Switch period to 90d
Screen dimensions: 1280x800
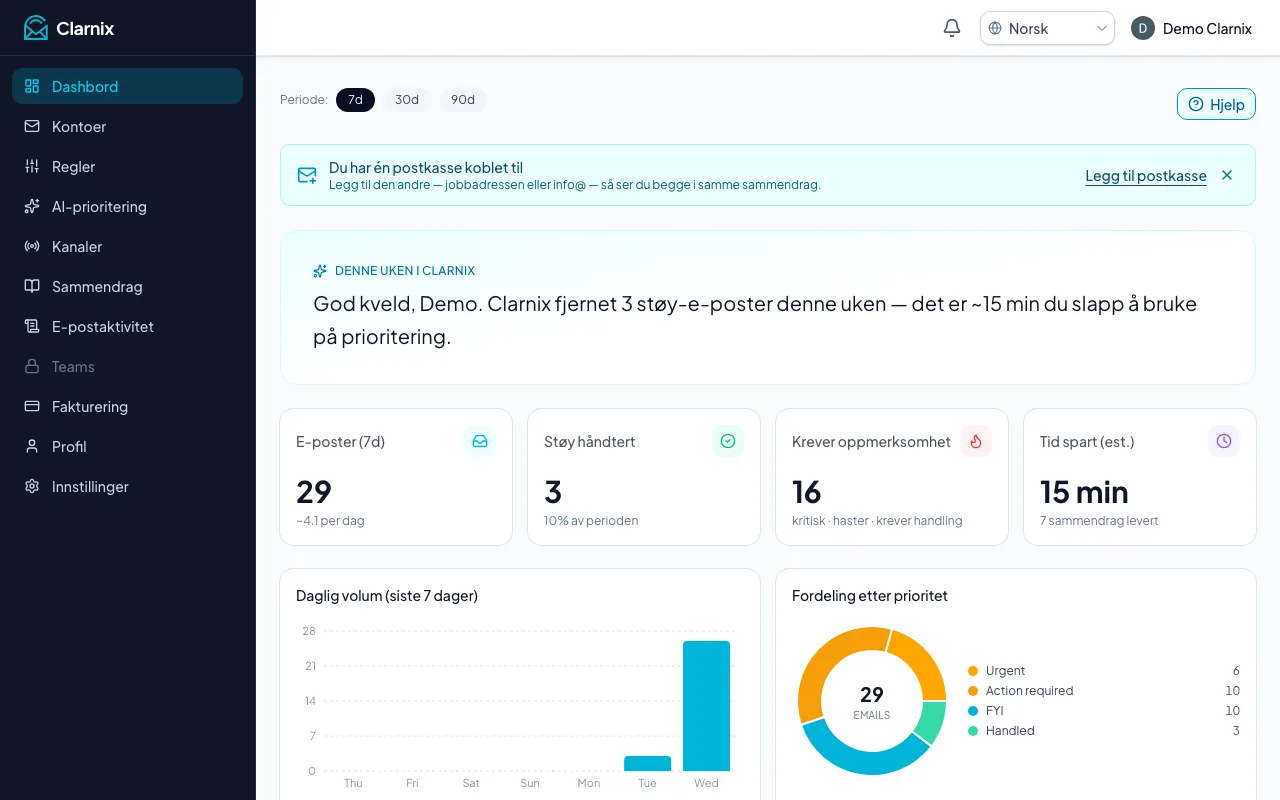(x=463, y=100)
